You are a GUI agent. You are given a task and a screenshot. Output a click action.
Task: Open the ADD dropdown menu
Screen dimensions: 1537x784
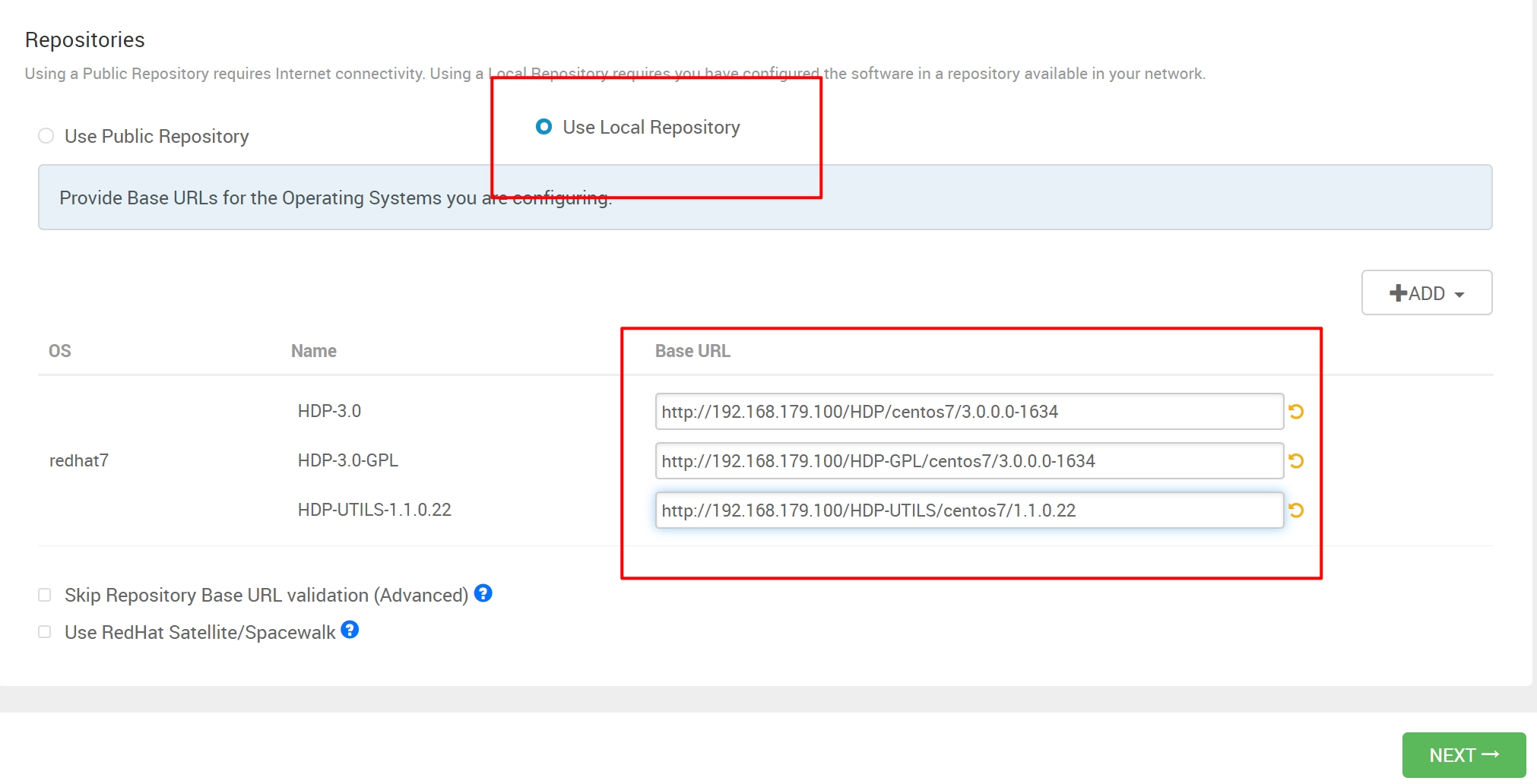point(1426,292)
